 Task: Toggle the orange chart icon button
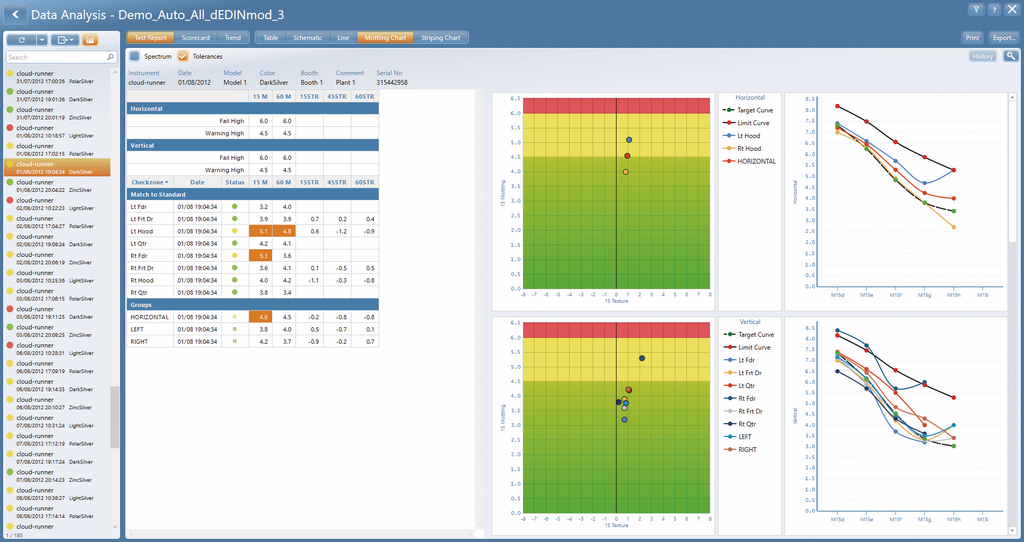pyautogui.click(x=90, y=40)
